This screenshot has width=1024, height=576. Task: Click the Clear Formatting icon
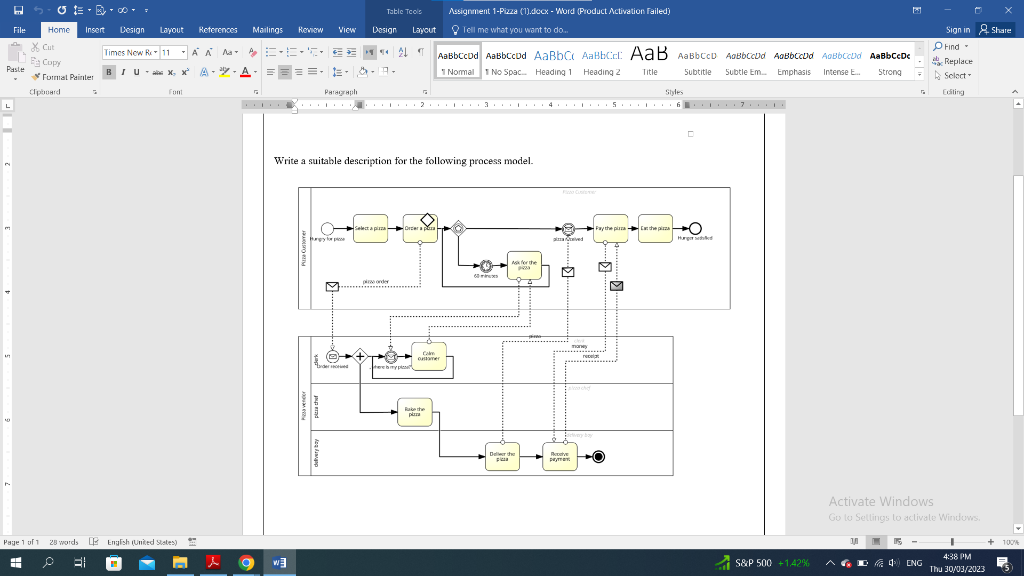pyautogui.click(x=253, y=52)
